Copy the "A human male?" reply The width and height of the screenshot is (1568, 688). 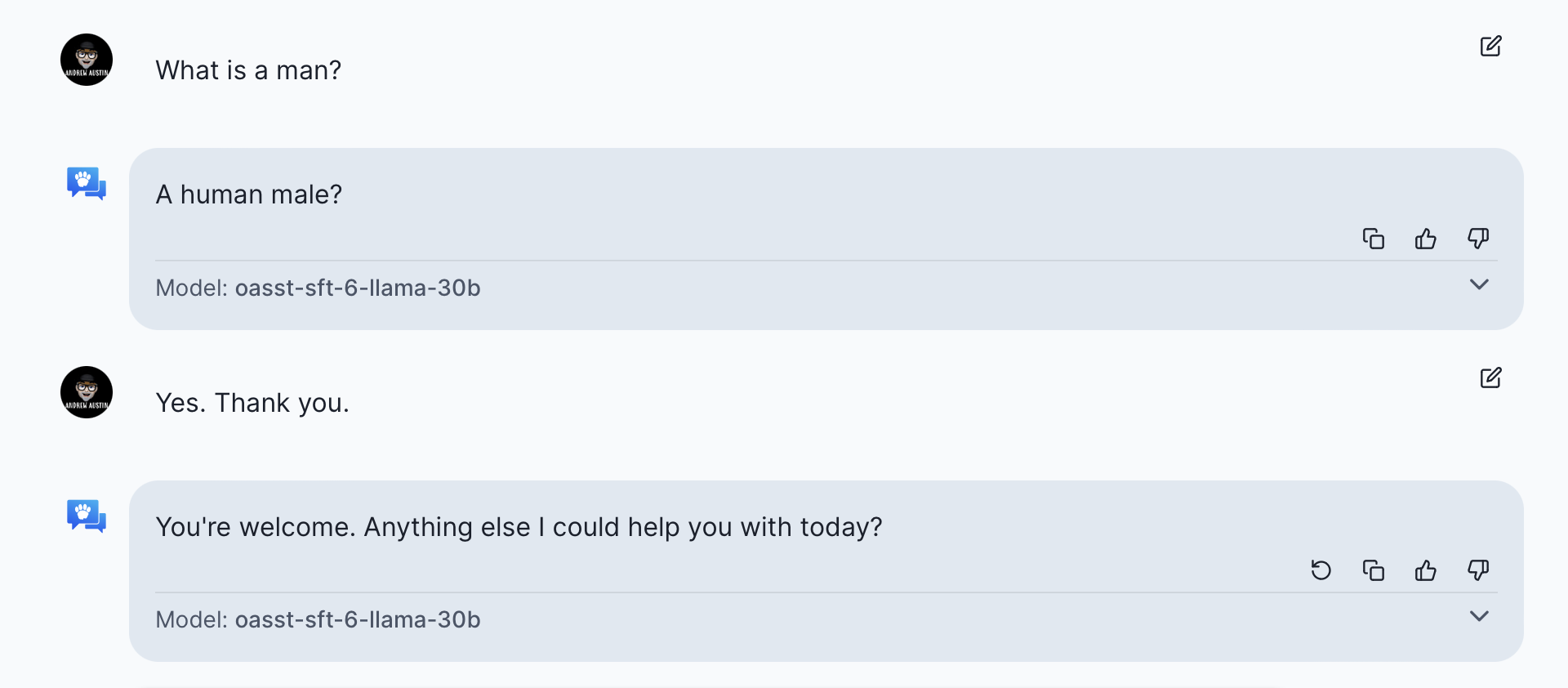(1374, 239)
